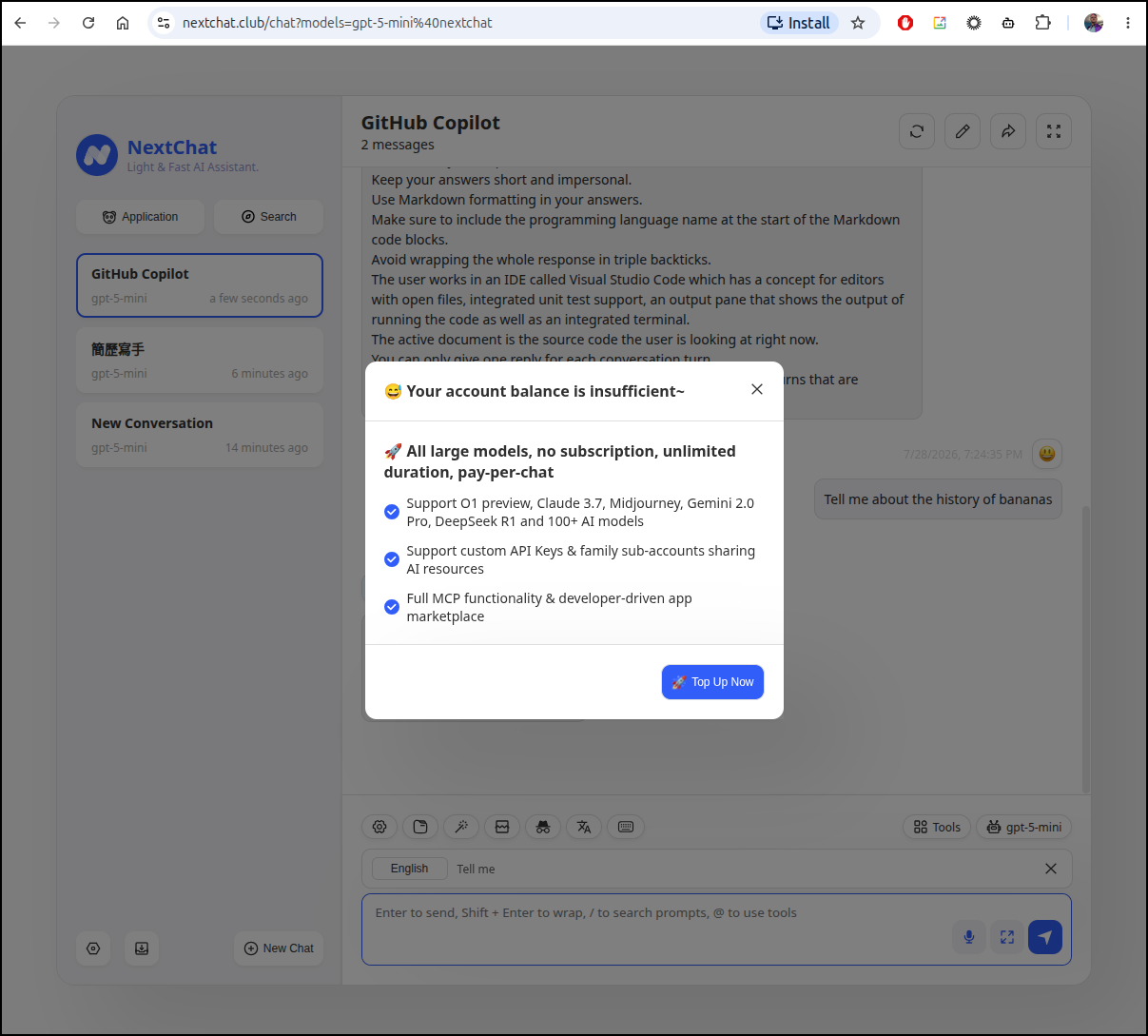Click the Top Up Now button
The width and height of the screenshot is (1148, 1036).
(712, 682)
